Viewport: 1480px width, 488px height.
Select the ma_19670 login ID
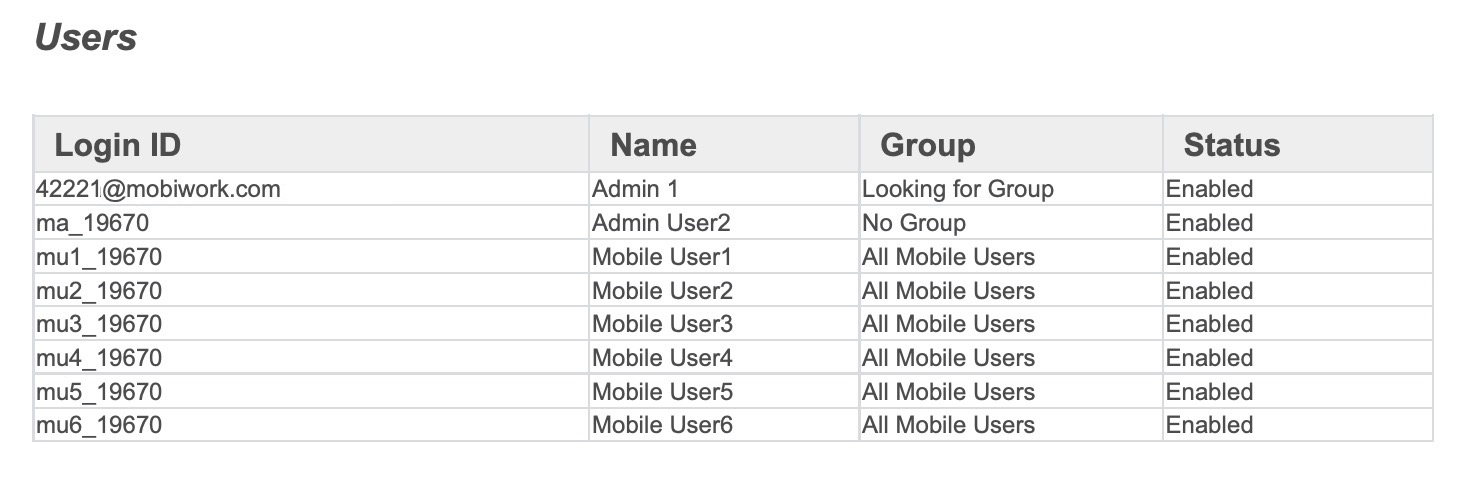93,223
